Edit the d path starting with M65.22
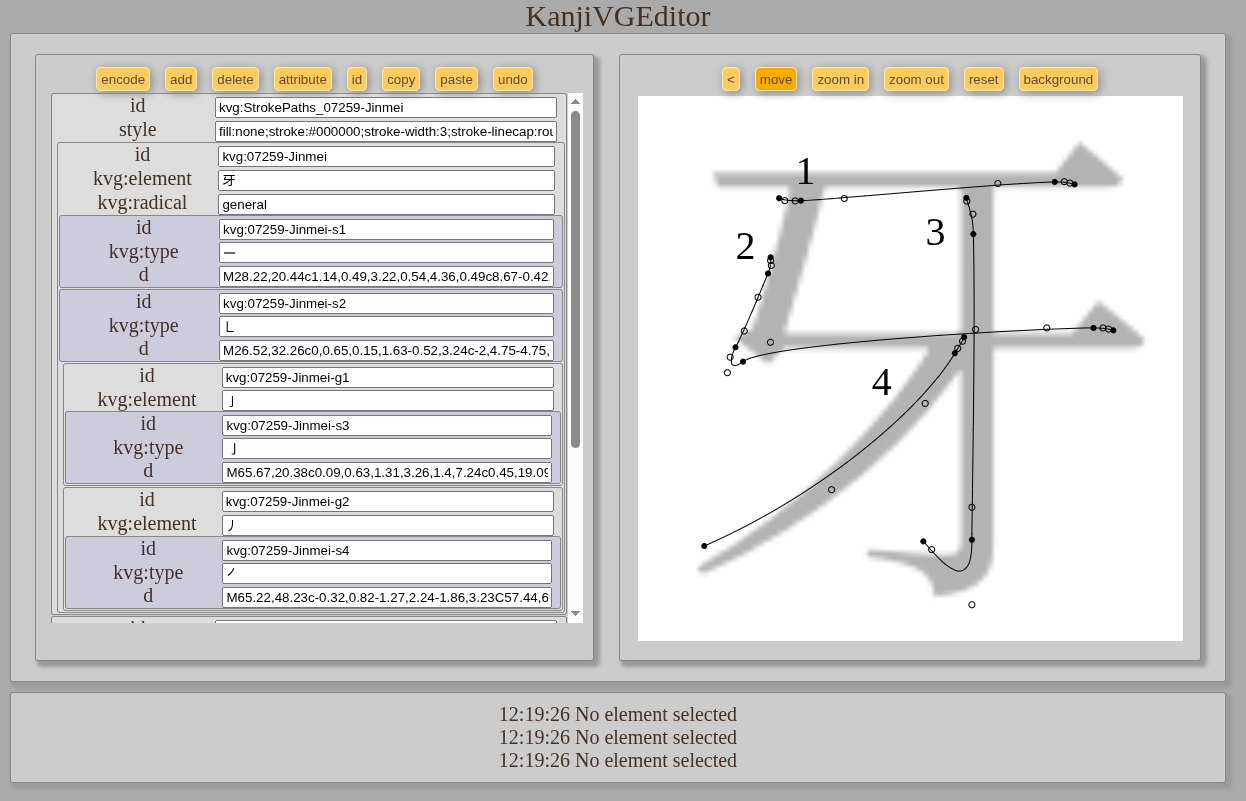The height and width of the screenshot is (801, 1246). (x=387, y=597)
